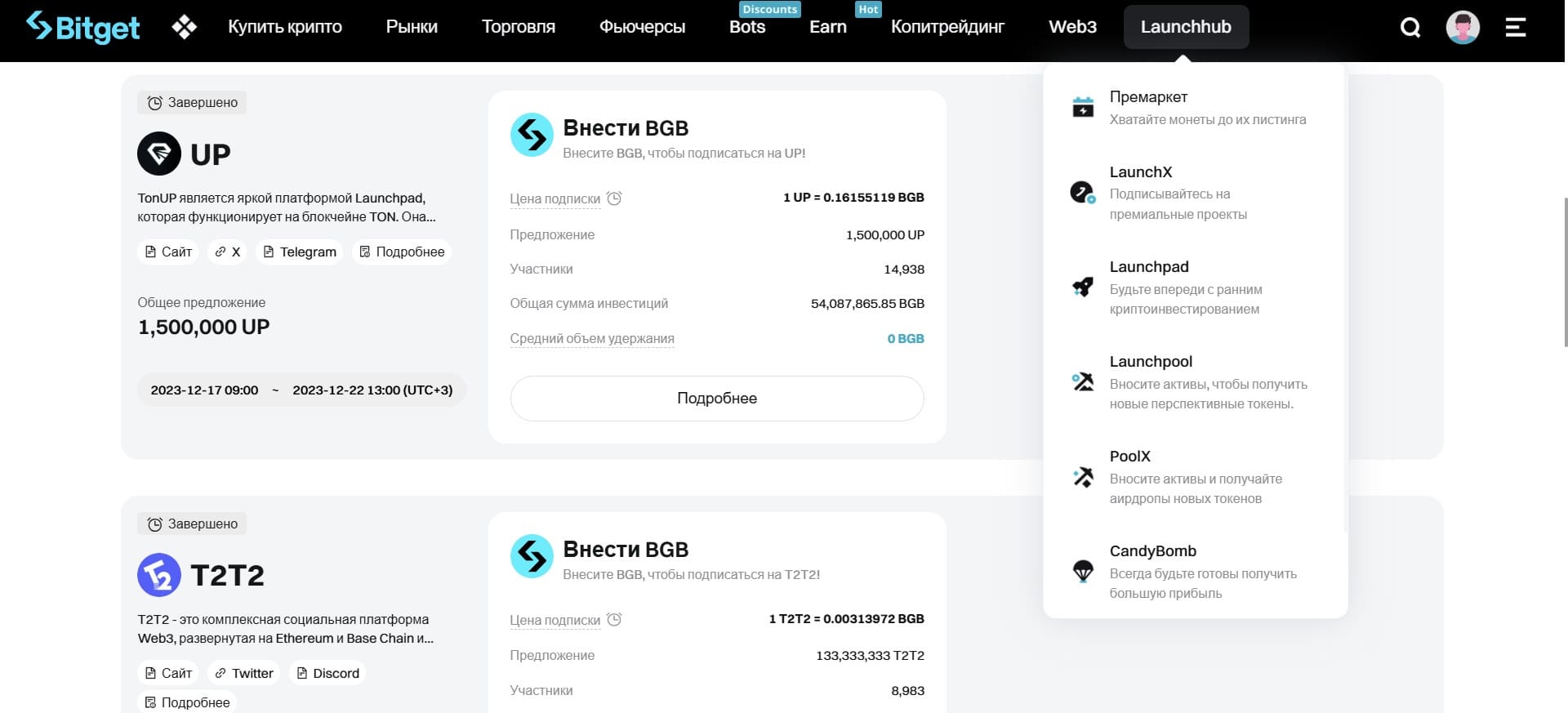1568x713 pixels.
Task: Open T2T2 project Подробнее chip
Action: pos(187,702)
